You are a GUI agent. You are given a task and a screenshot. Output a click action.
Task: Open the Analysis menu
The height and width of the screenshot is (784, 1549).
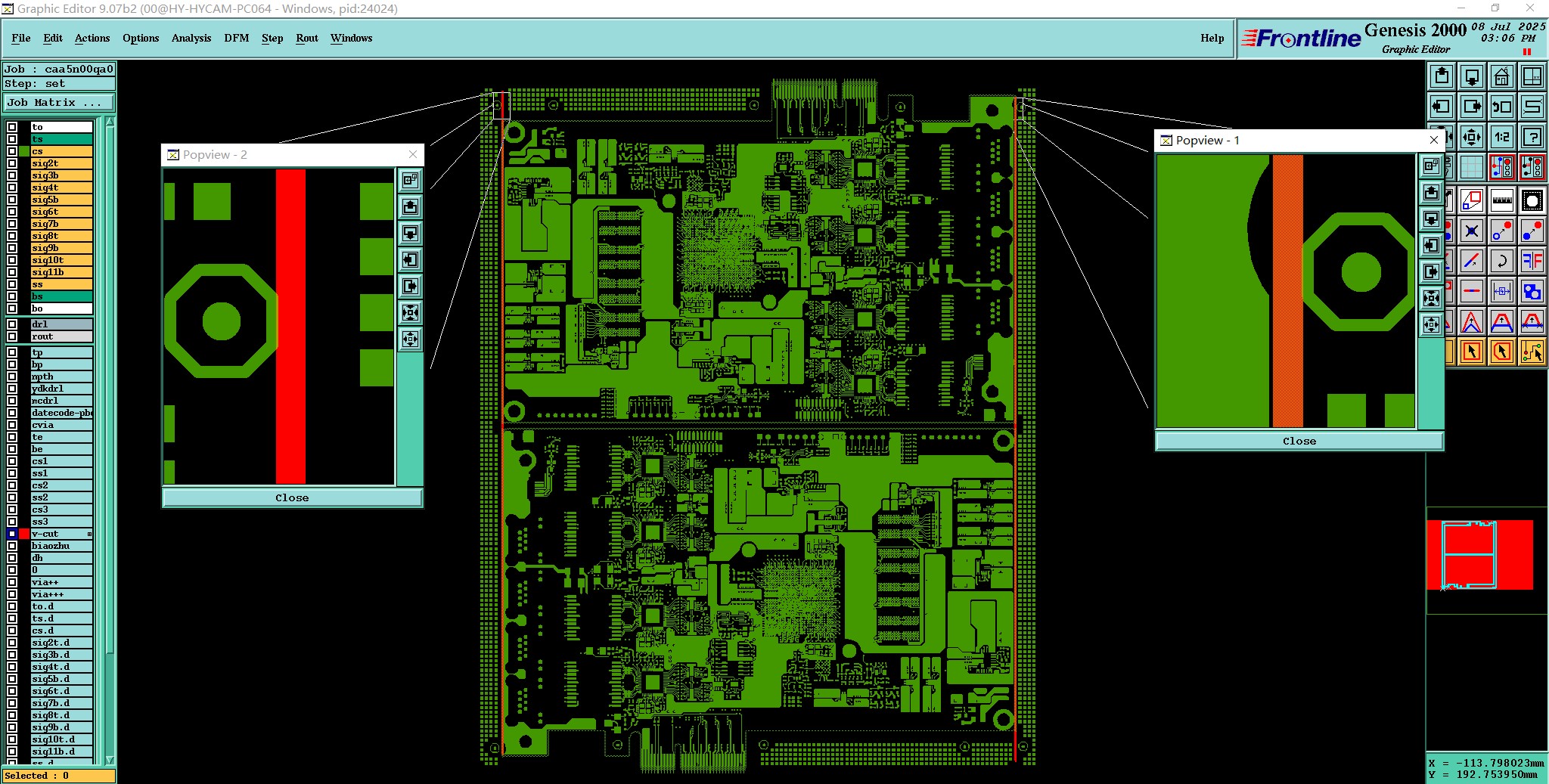[x=191, y=38]
